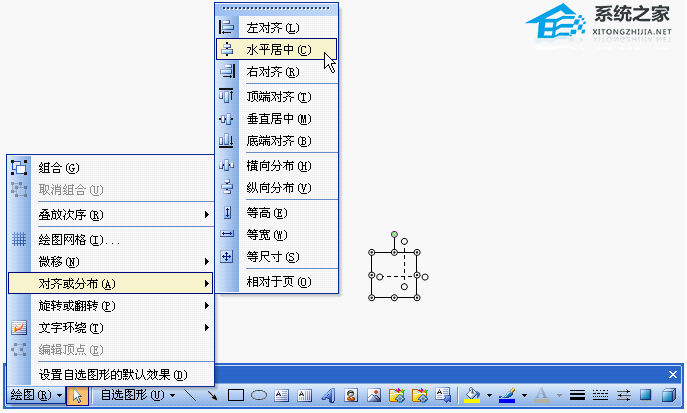Screen dimensions: 687x413
Task: Insert WordArt from the drawing toolbar
Action: (328, 395)
